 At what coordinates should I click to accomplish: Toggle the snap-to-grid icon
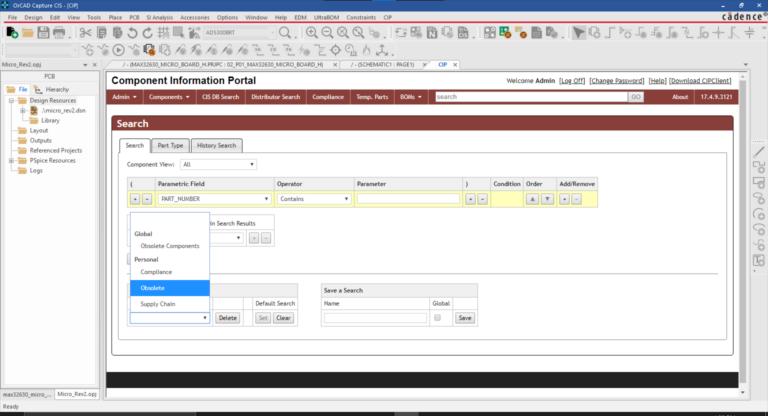[x=163, y=33]
